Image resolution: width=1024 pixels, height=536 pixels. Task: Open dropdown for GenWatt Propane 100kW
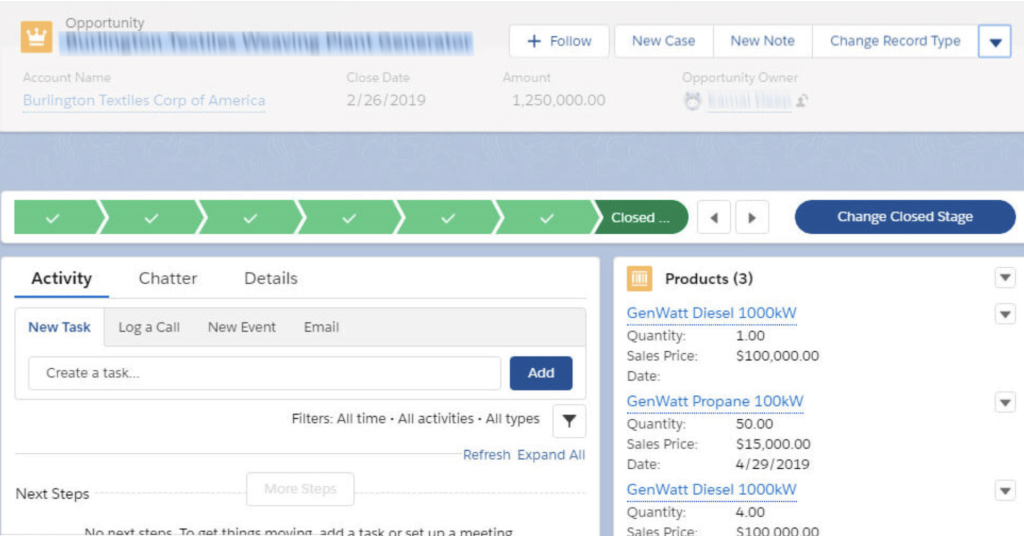(1005, 402)
